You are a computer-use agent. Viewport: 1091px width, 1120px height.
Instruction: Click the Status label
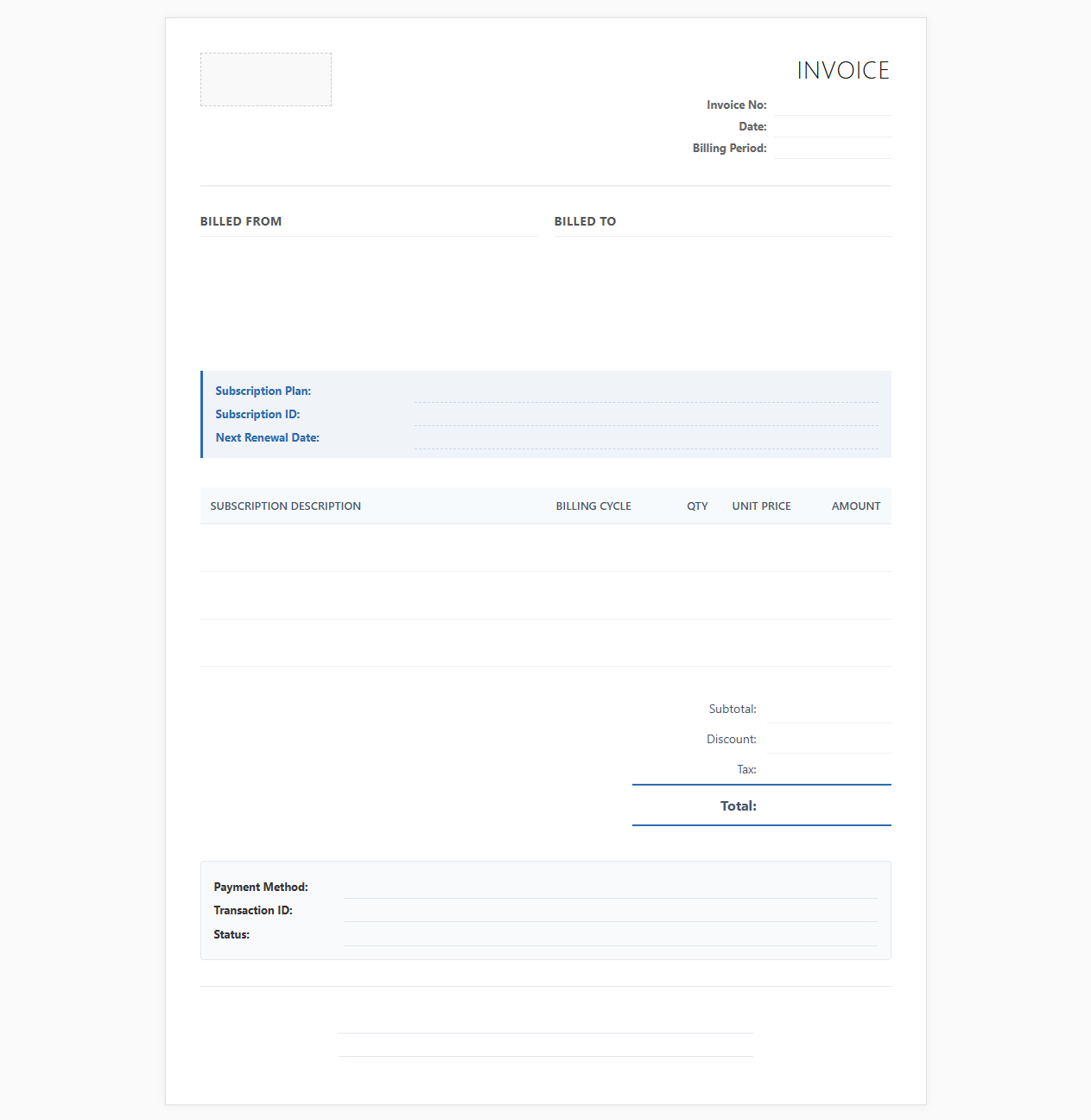click(232, 934)
